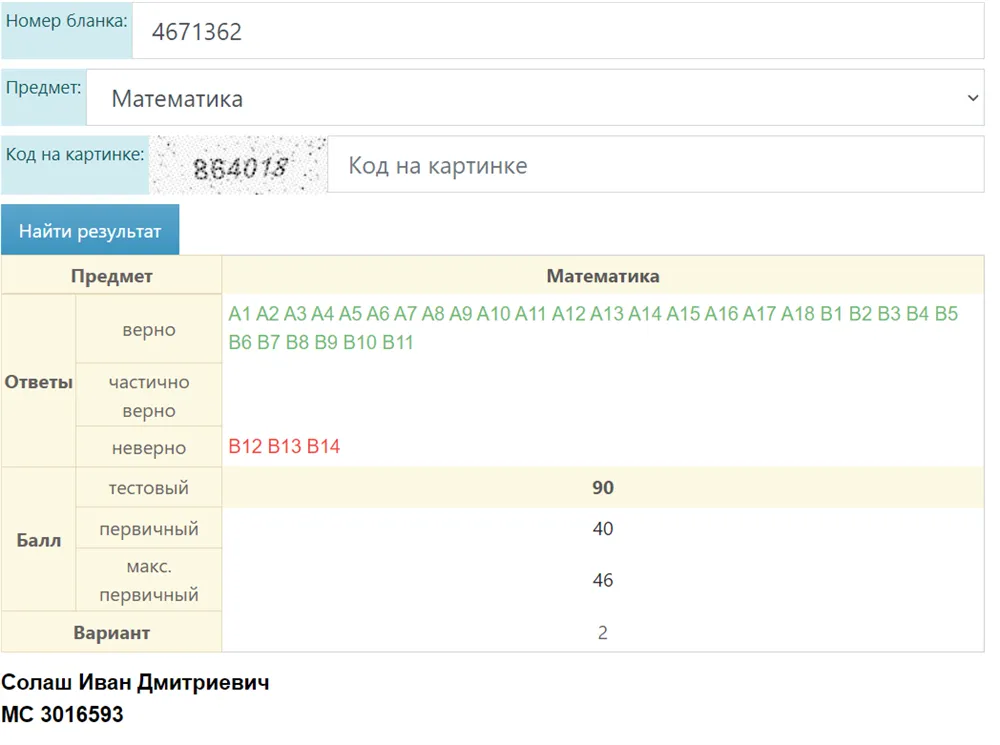Screen dimensions: 1000x745
Task: Click the Предмет label beside the dropdown
Action: pyautogui.click(x=43, y=87)
